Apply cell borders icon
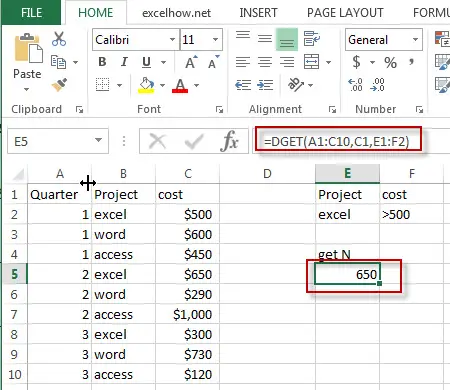450x390 pixels. (102, 85)
